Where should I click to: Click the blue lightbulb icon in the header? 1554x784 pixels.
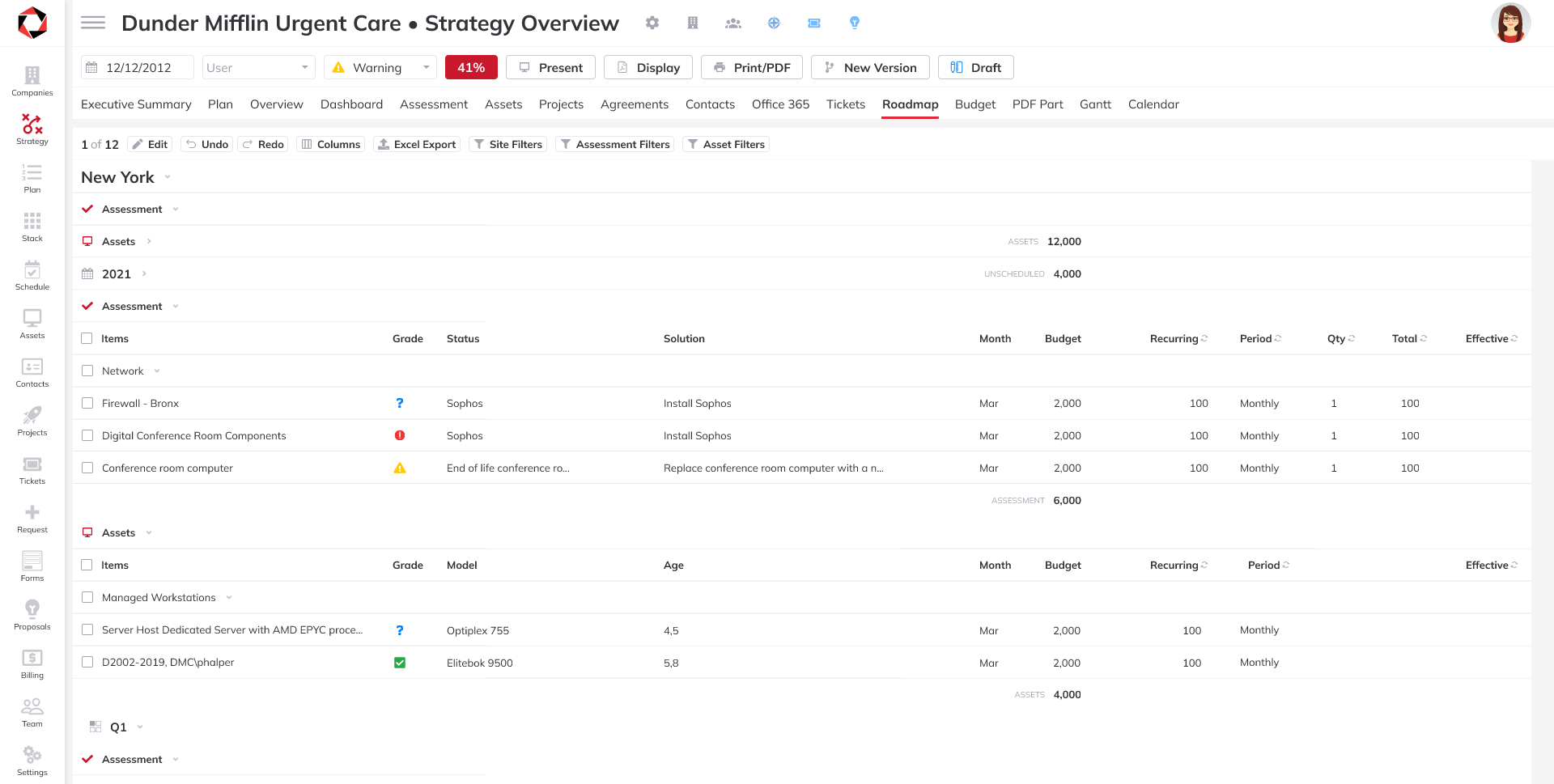(855, 23)
